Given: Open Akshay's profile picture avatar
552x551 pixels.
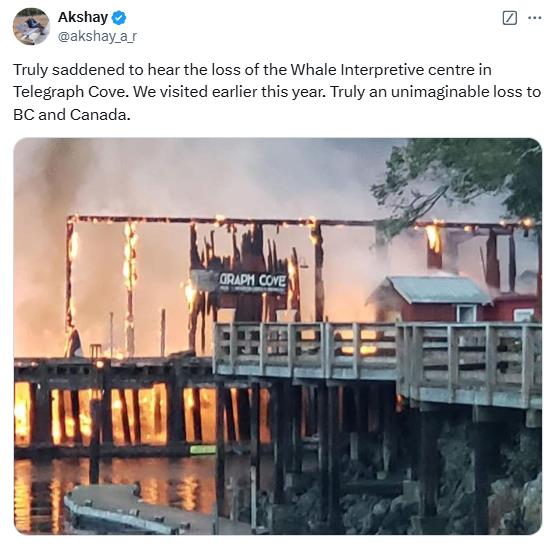Looking at the screenshot, I should tap(31, 26).
